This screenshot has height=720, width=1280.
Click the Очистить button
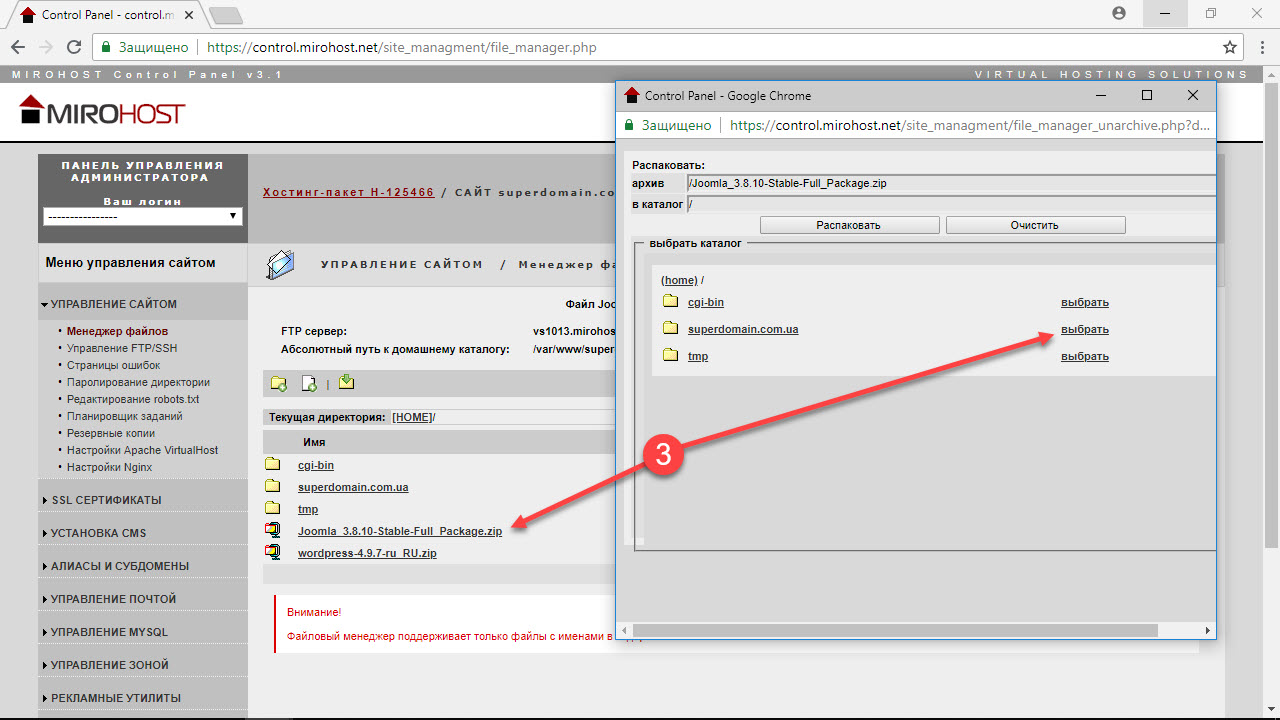[1035, 225]
